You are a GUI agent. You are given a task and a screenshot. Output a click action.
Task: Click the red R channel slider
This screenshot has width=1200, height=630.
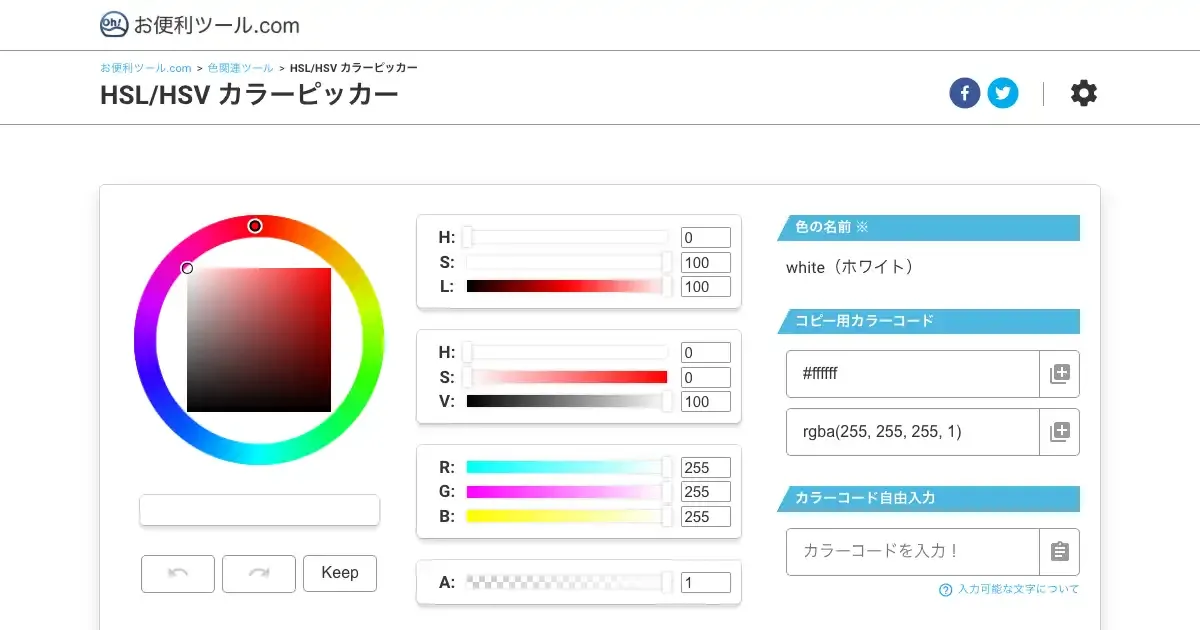tap(566, 467)
